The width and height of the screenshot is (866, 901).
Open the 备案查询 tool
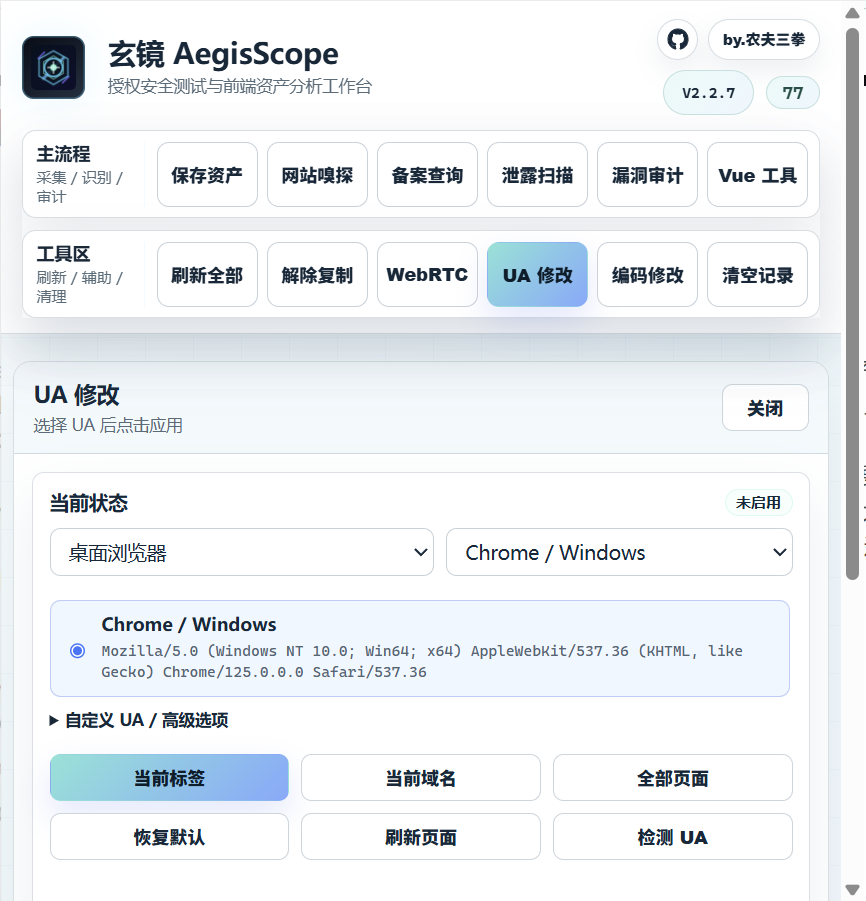pos(427,175)
